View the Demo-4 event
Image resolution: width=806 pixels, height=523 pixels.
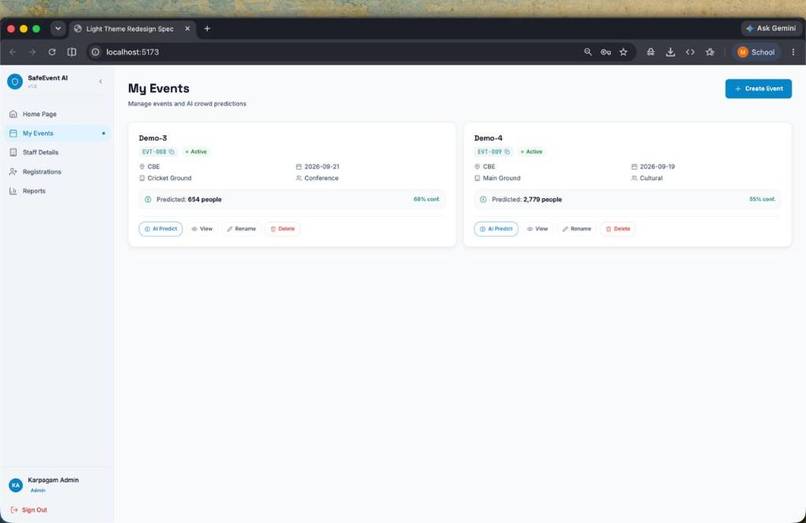tap(537, 229)
